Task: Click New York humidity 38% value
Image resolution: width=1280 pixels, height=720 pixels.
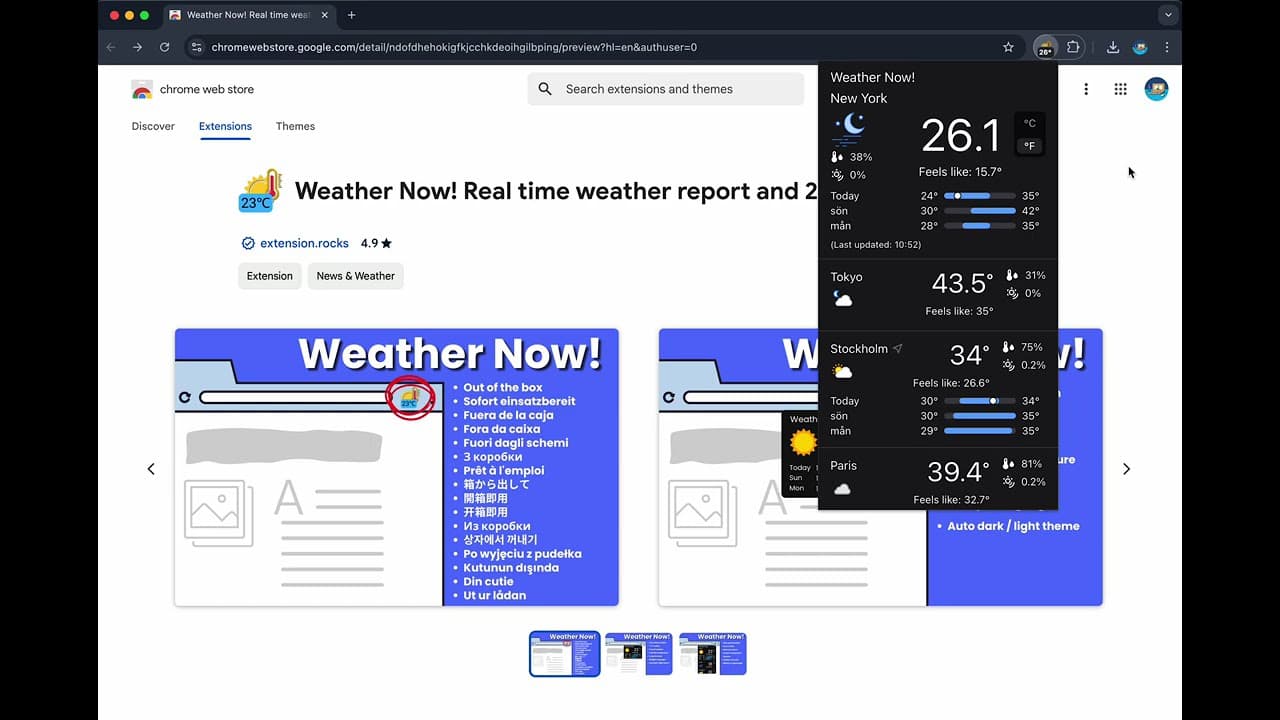Action: coord(860,157)
